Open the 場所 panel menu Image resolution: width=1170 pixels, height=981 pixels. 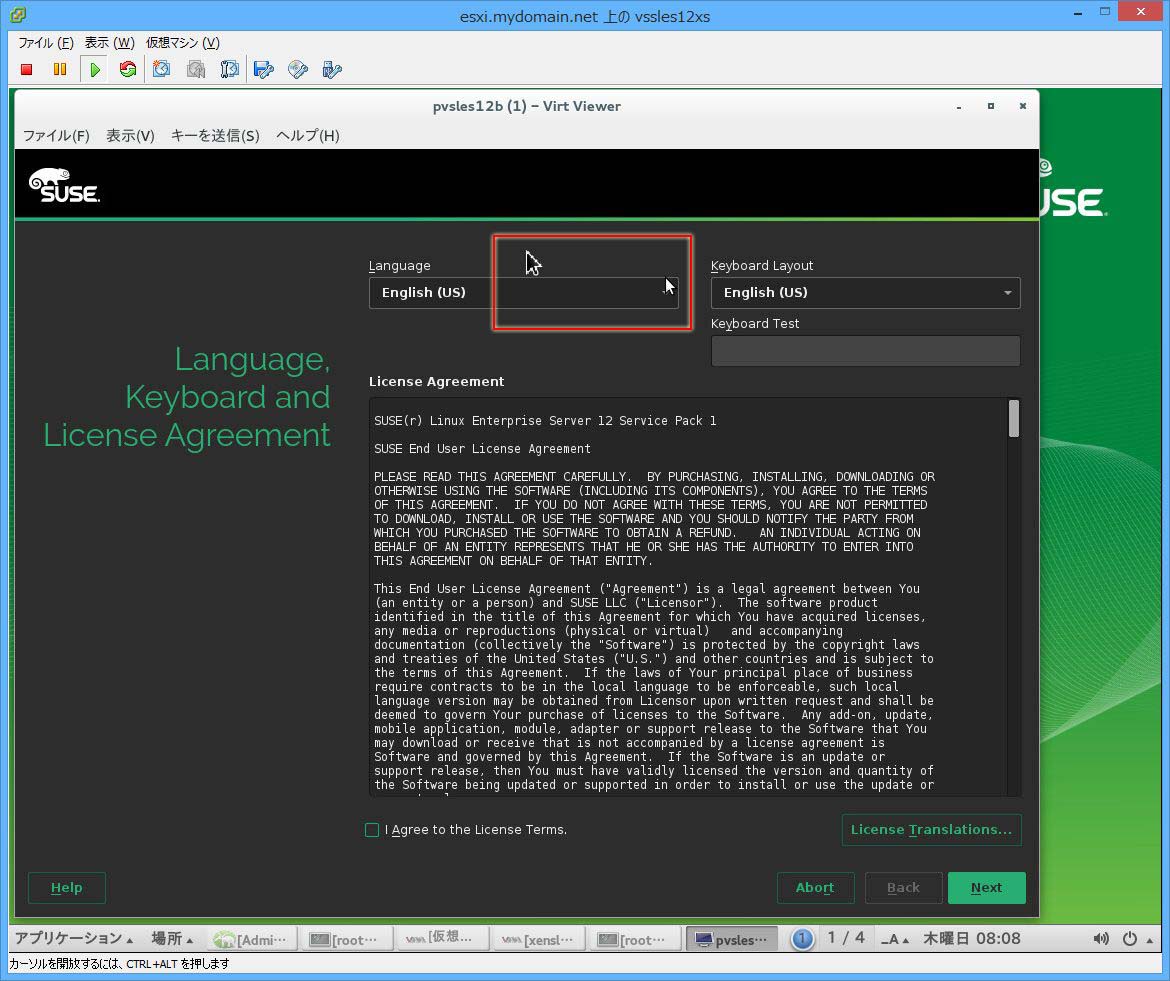(x=172, y=938)
